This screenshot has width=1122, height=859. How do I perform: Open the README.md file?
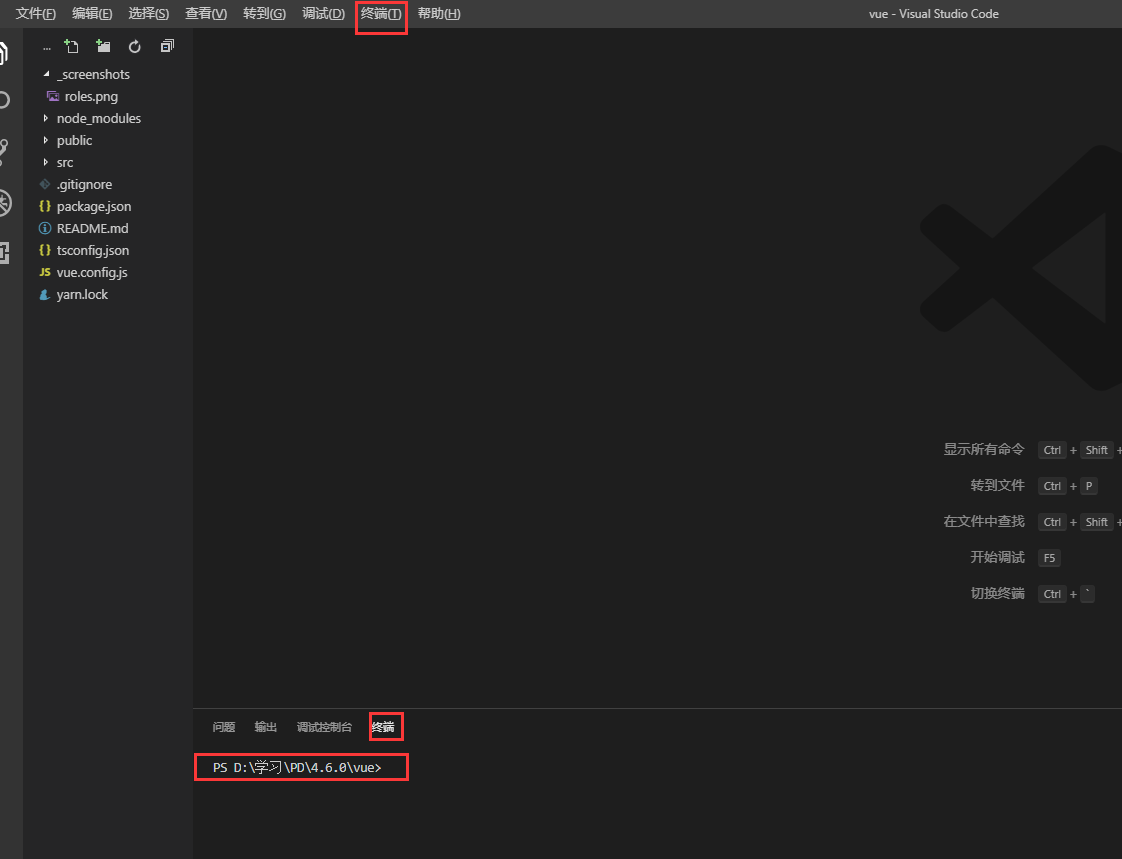tap(92, 228)
